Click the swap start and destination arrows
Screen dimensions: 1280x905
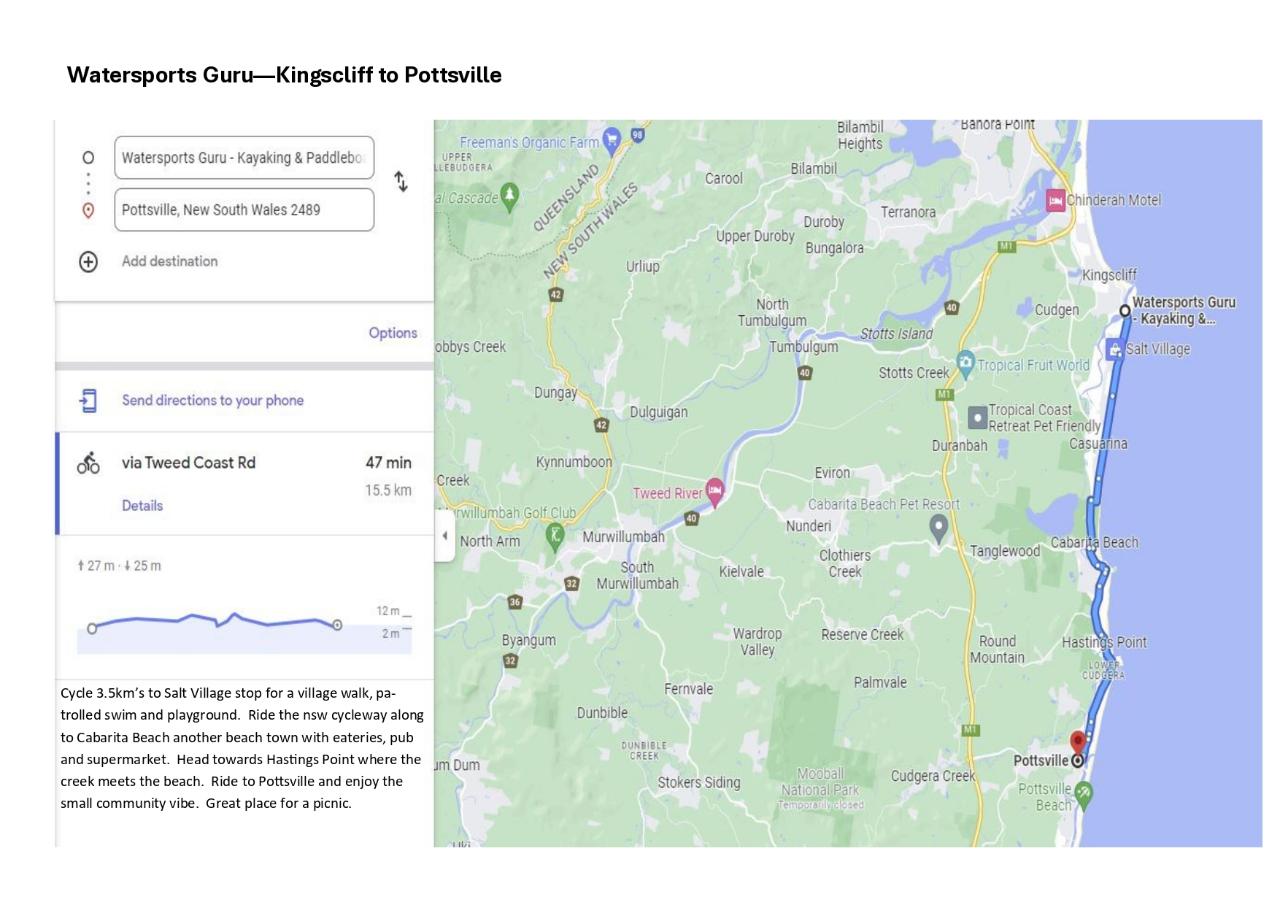point(400,181)
